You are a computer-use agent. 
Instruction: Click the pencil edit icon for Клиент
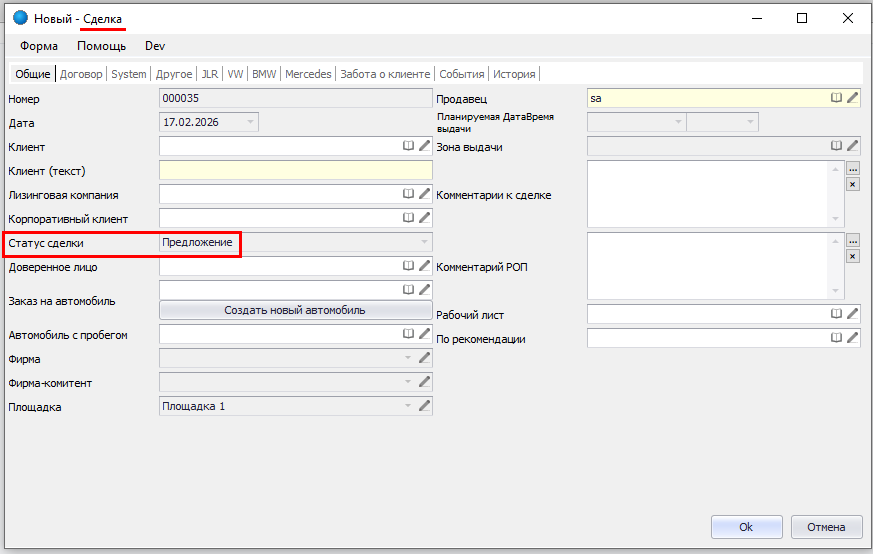click(424, 146)
